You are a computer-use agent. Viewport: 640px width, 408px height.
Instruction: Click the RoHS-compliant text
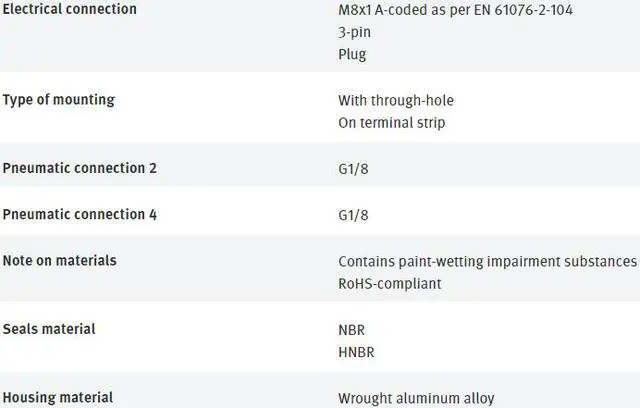389,283
